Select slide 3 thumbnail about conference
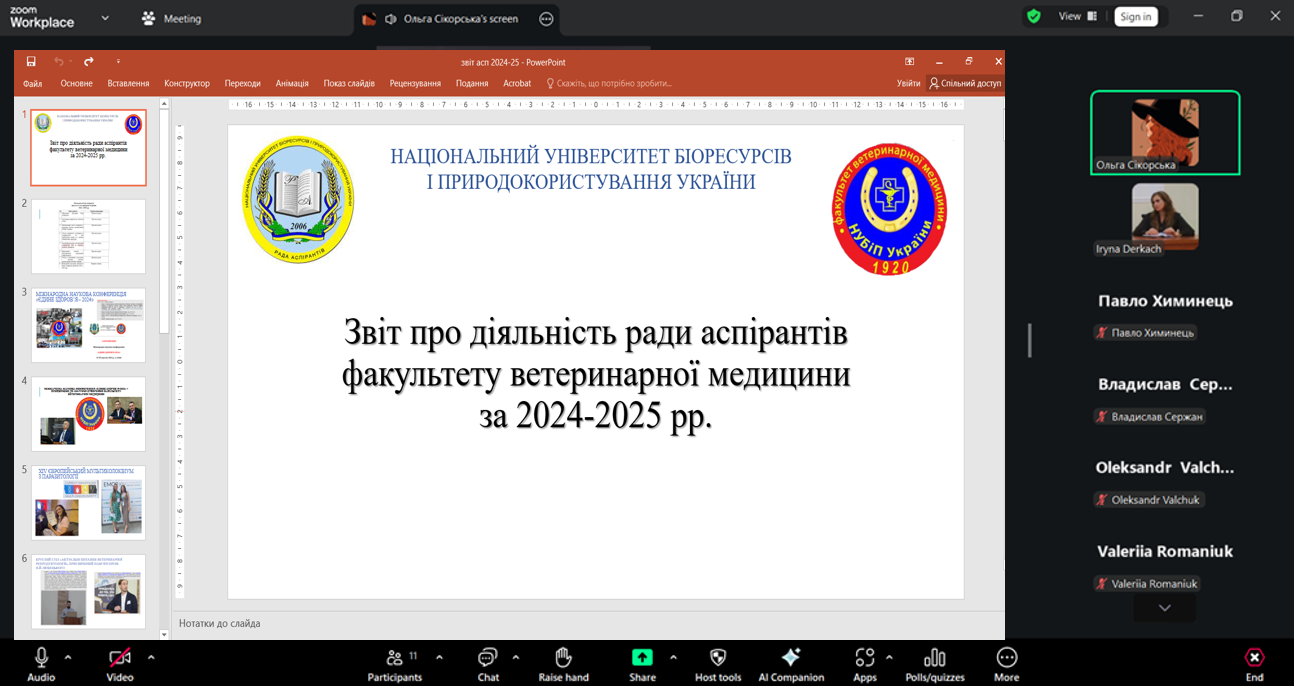 pos(88,325)
